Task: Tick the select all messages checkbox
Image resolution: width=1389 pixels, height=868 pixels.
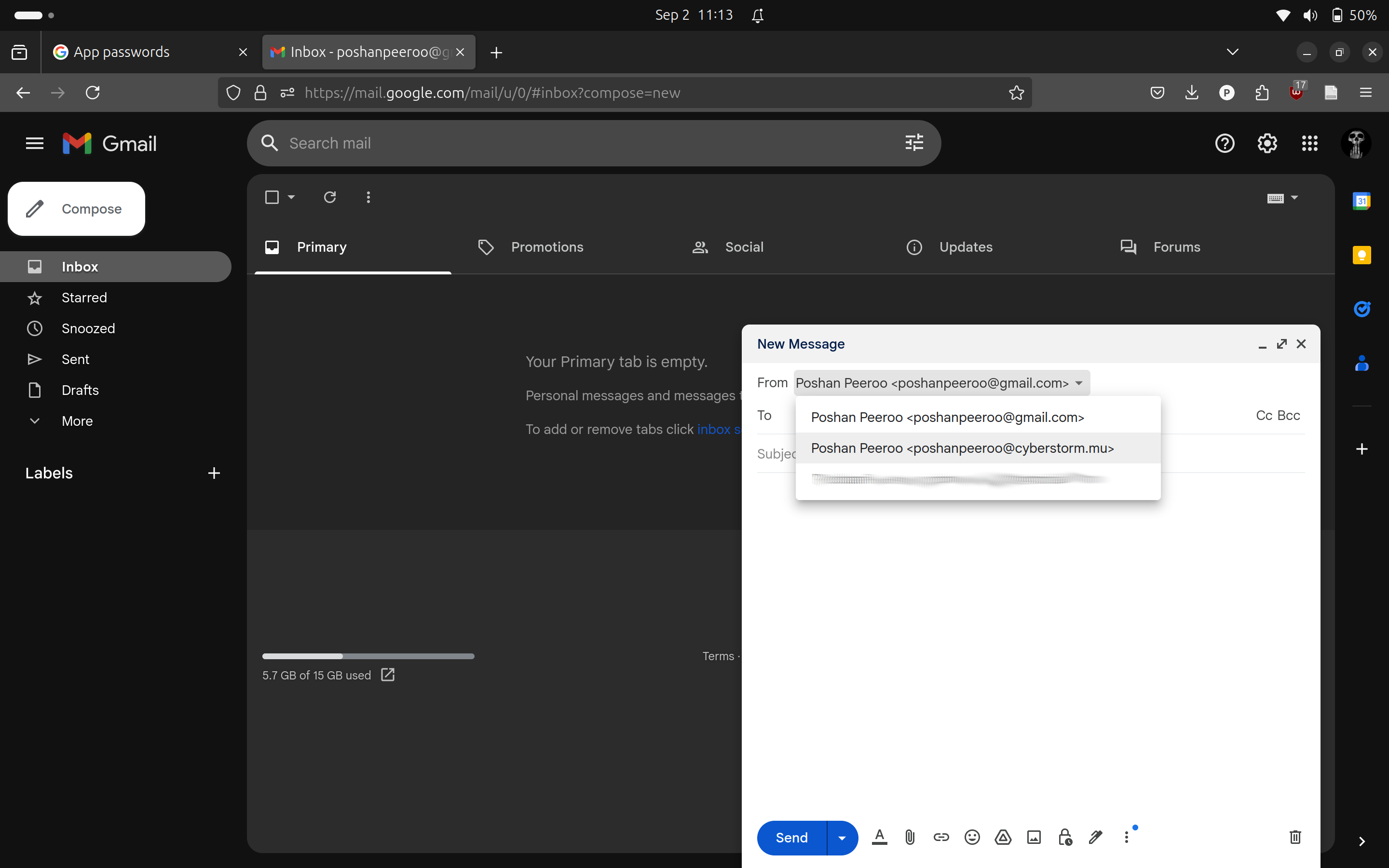Action: (x=272, y=198)
